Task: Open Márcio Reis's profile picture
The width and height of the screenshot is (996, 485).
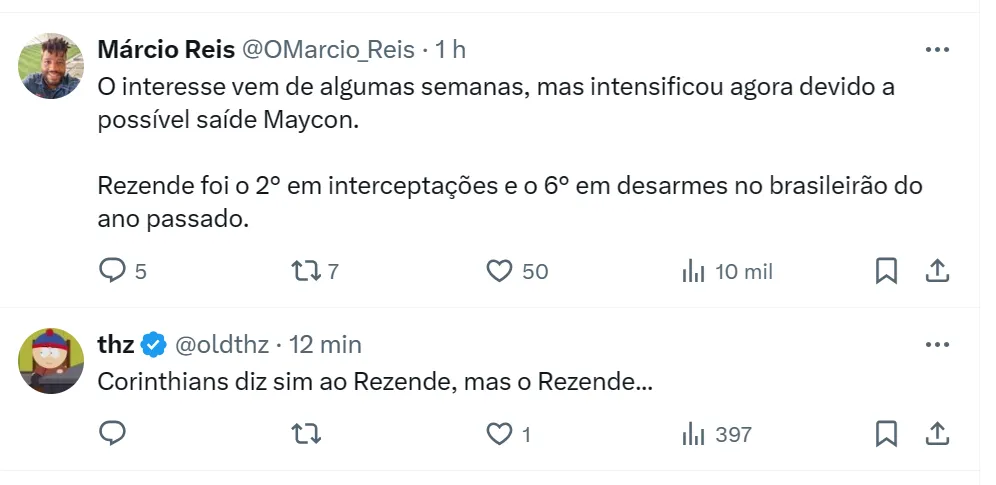Action: pos(51,66)
